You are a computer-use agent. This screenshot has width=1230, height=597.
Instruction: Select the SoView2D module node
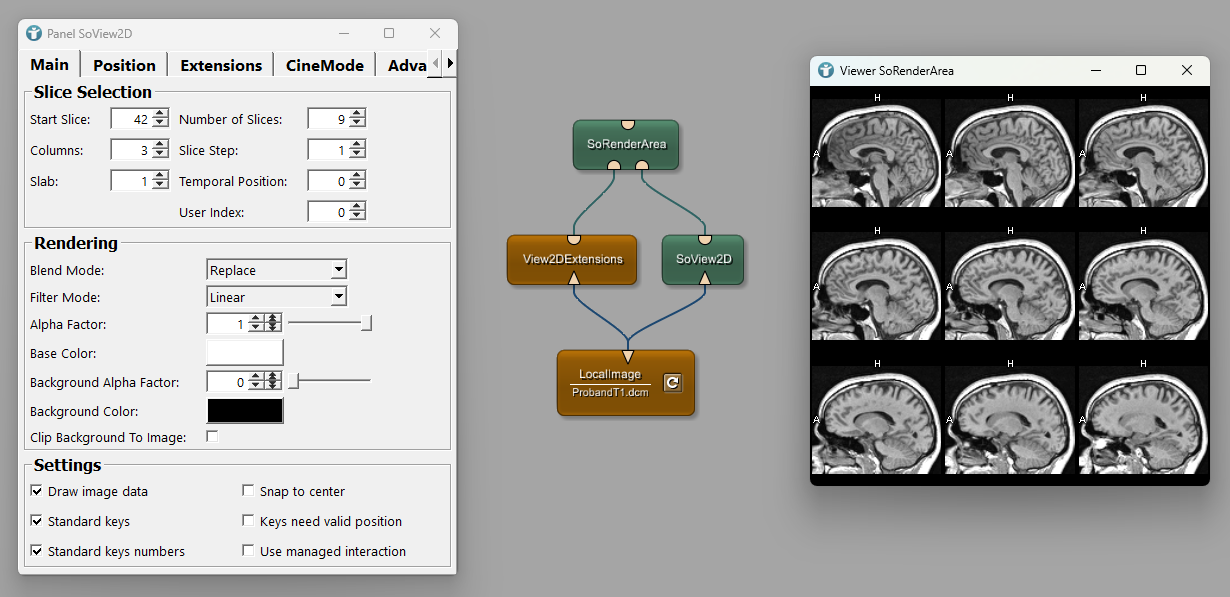703,259
